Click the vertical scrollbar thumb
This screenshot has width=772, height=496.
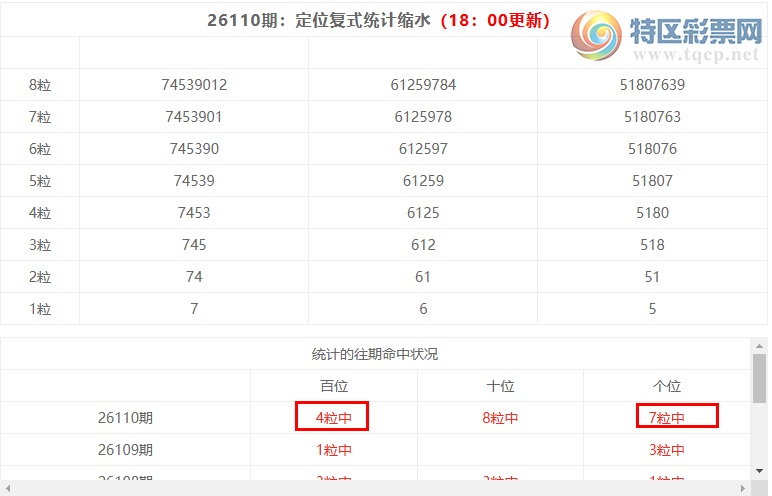pos(759,378)
